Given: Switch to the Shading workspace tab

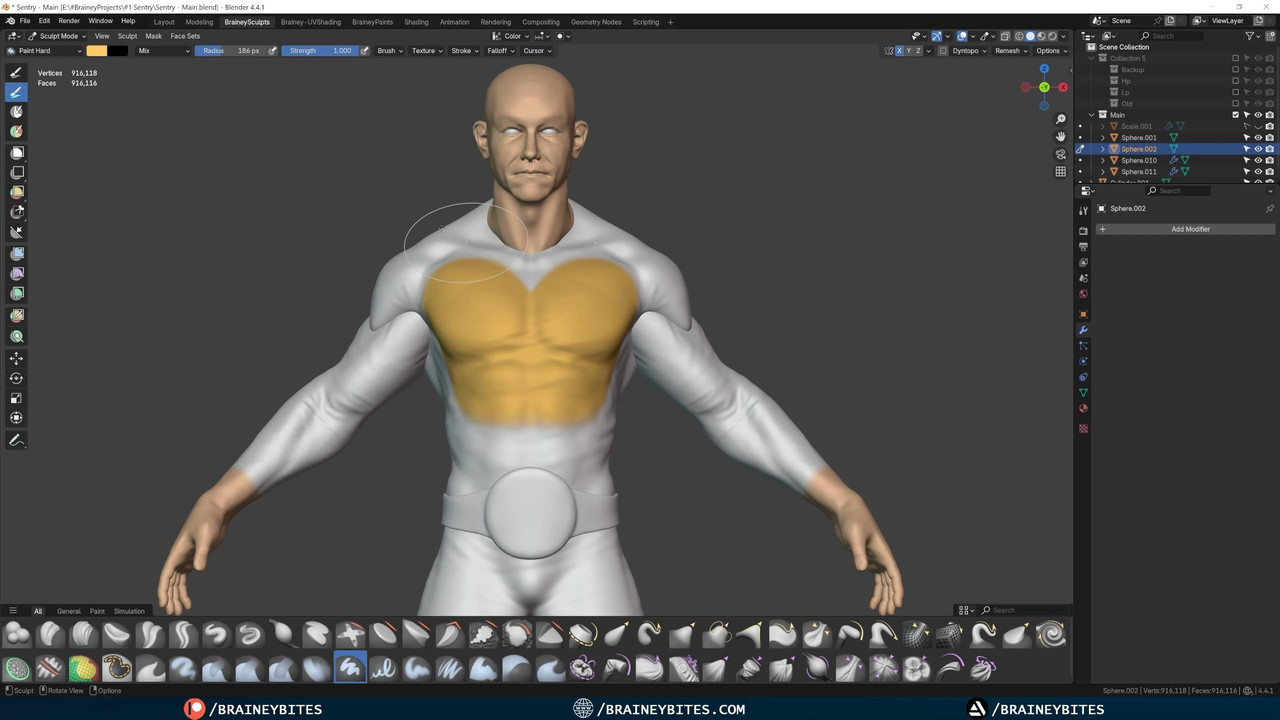Looking at the screenshot, I should (x=416, y=21).
